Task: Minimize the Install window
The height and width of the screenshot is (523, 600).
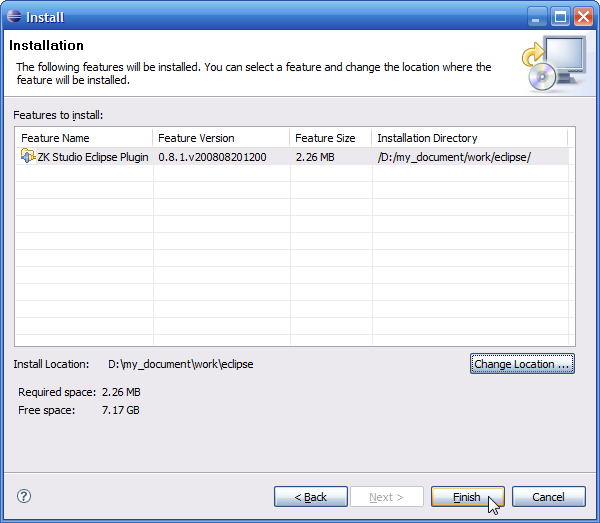Action: 536,17
